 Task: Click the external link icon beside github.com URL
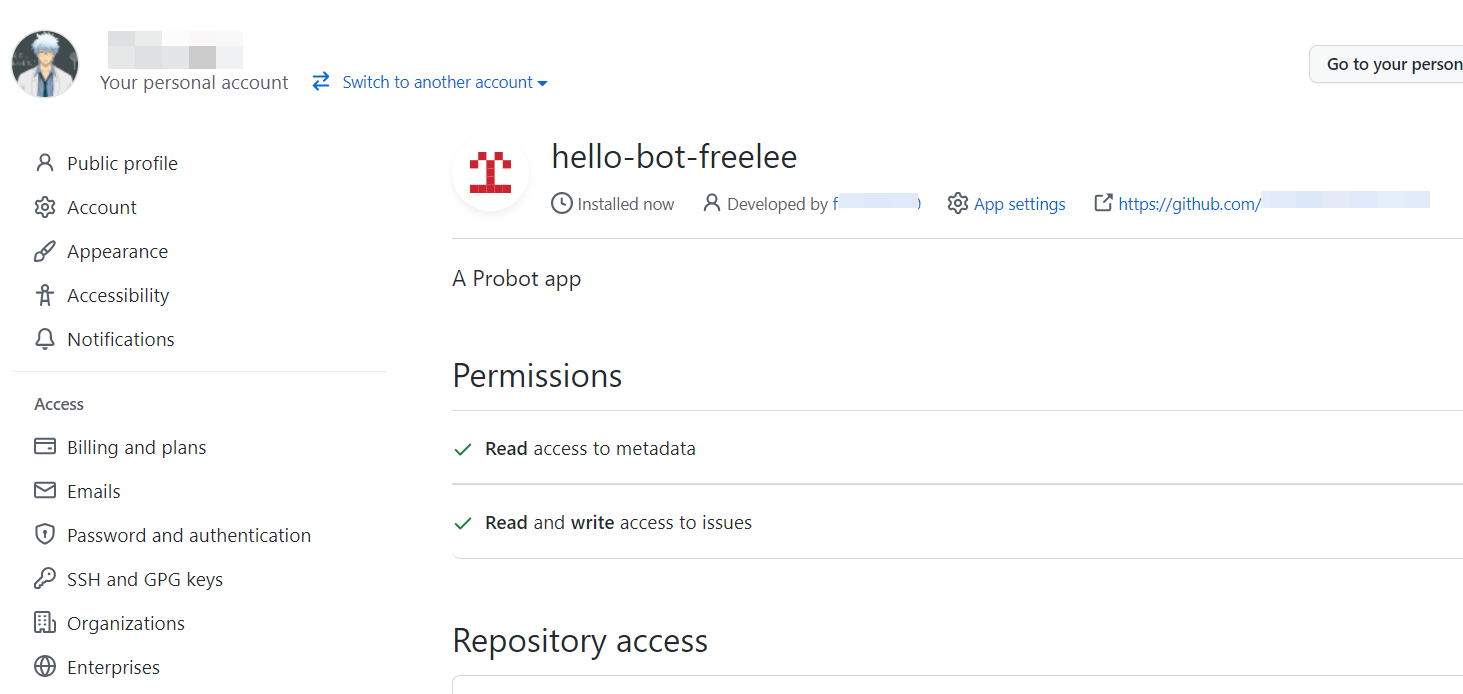(x=1103, y=202)
